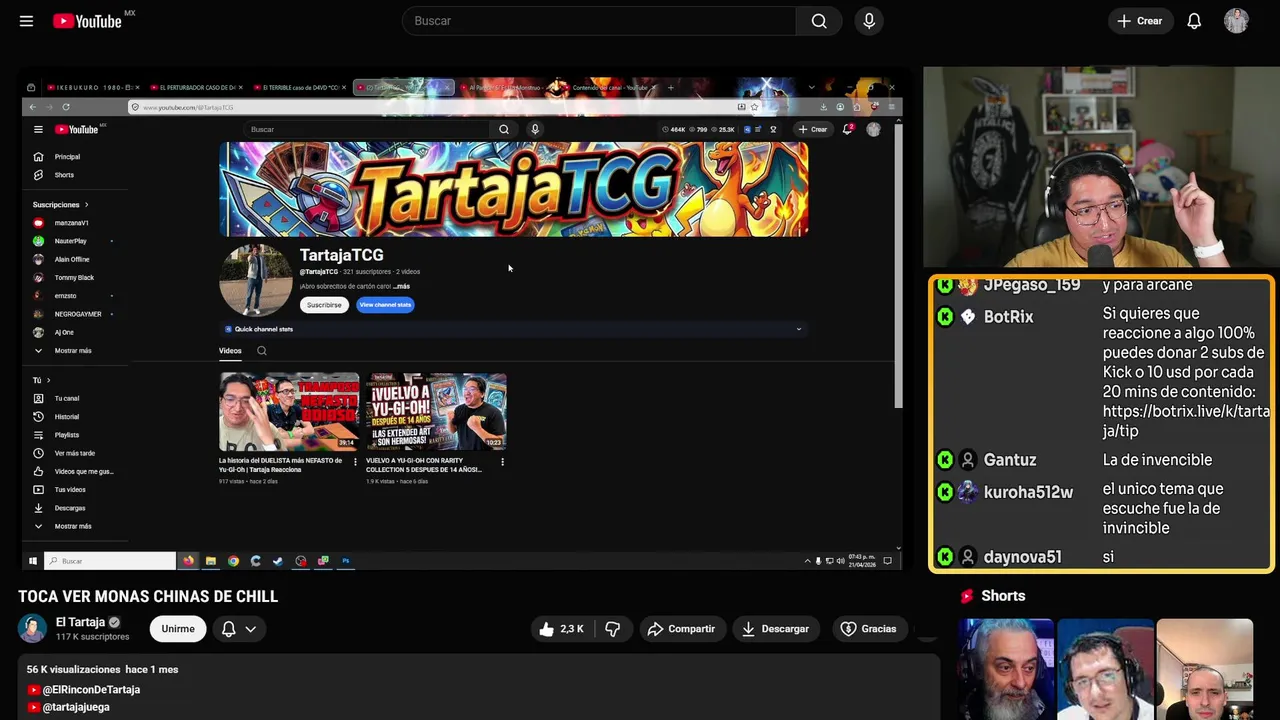
Task: In streamed browser, click Descargas sidebar entry
Action: [x=69, y=508]
